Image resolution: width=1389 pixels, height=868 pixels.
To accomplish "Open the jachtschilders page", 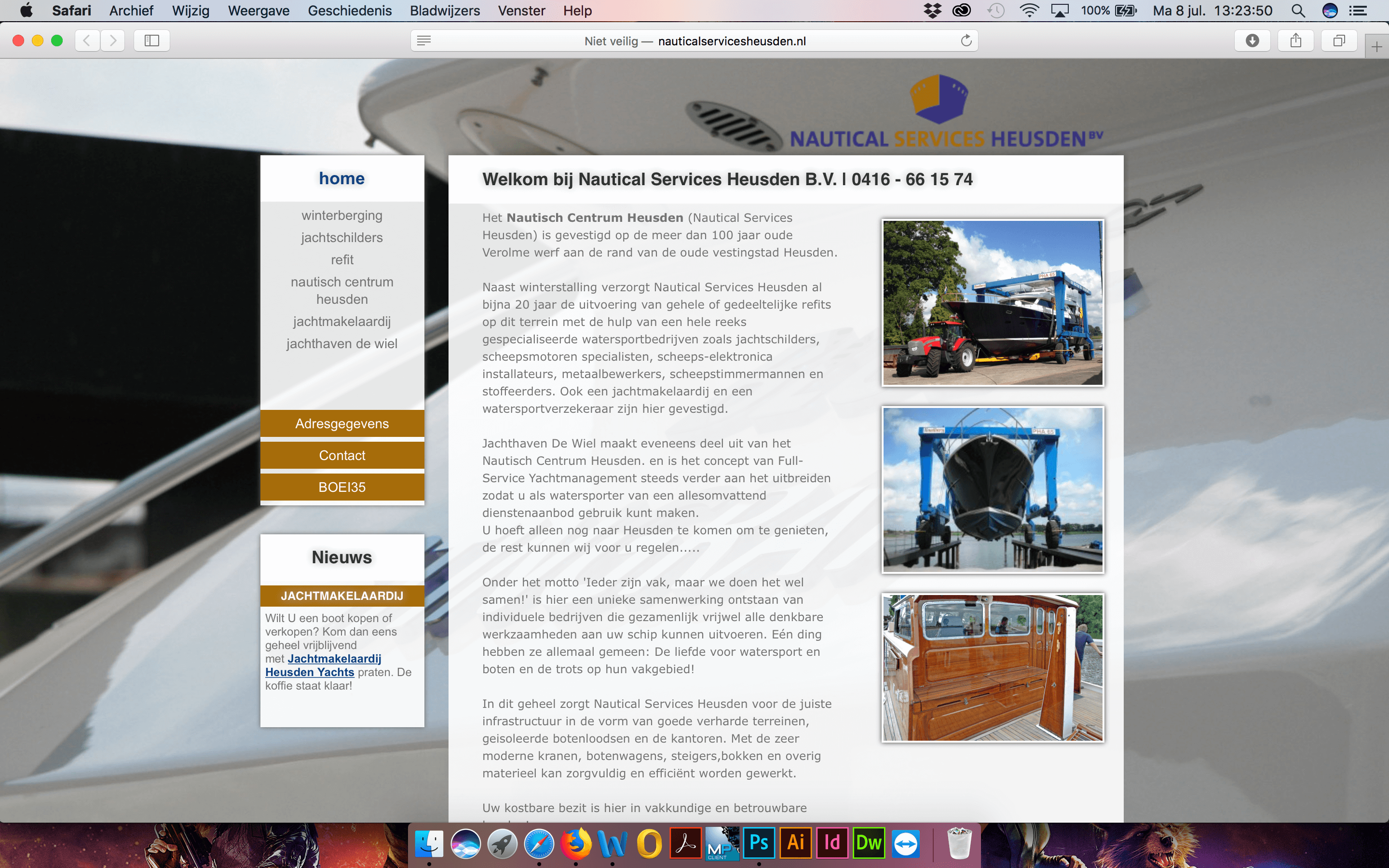I will [x=341, y=238].
